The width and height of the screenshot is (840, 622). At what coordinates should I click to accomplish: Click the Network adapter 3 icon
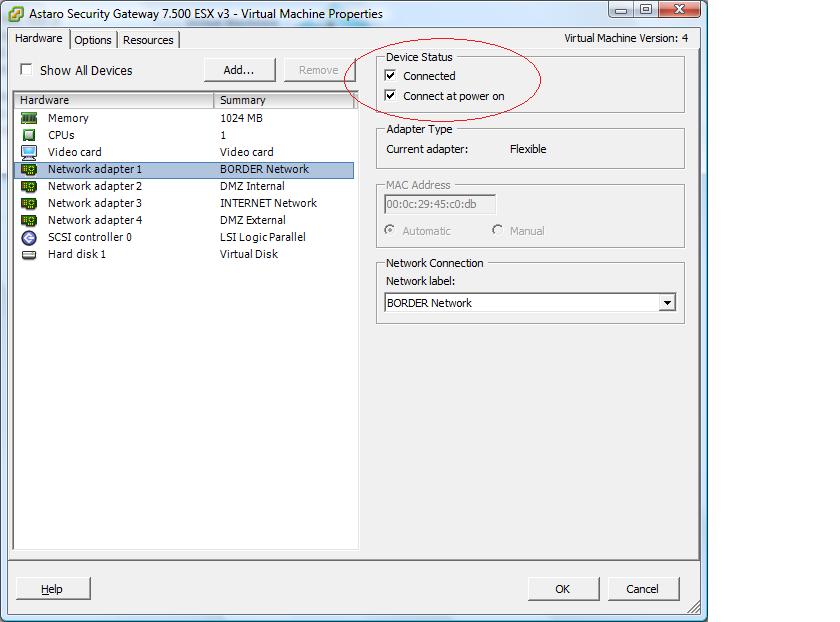[x=29, y=203]
